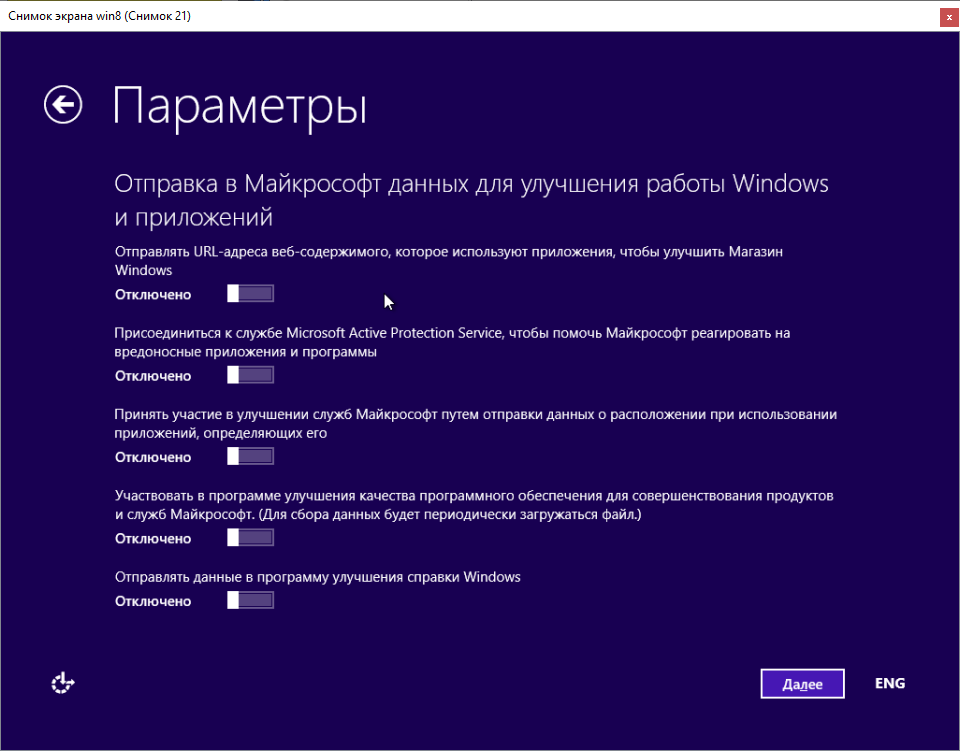The width and height of the screenshot is (960, 751).
Task: Open the Ease of Access icon
Action: (62, 682)
